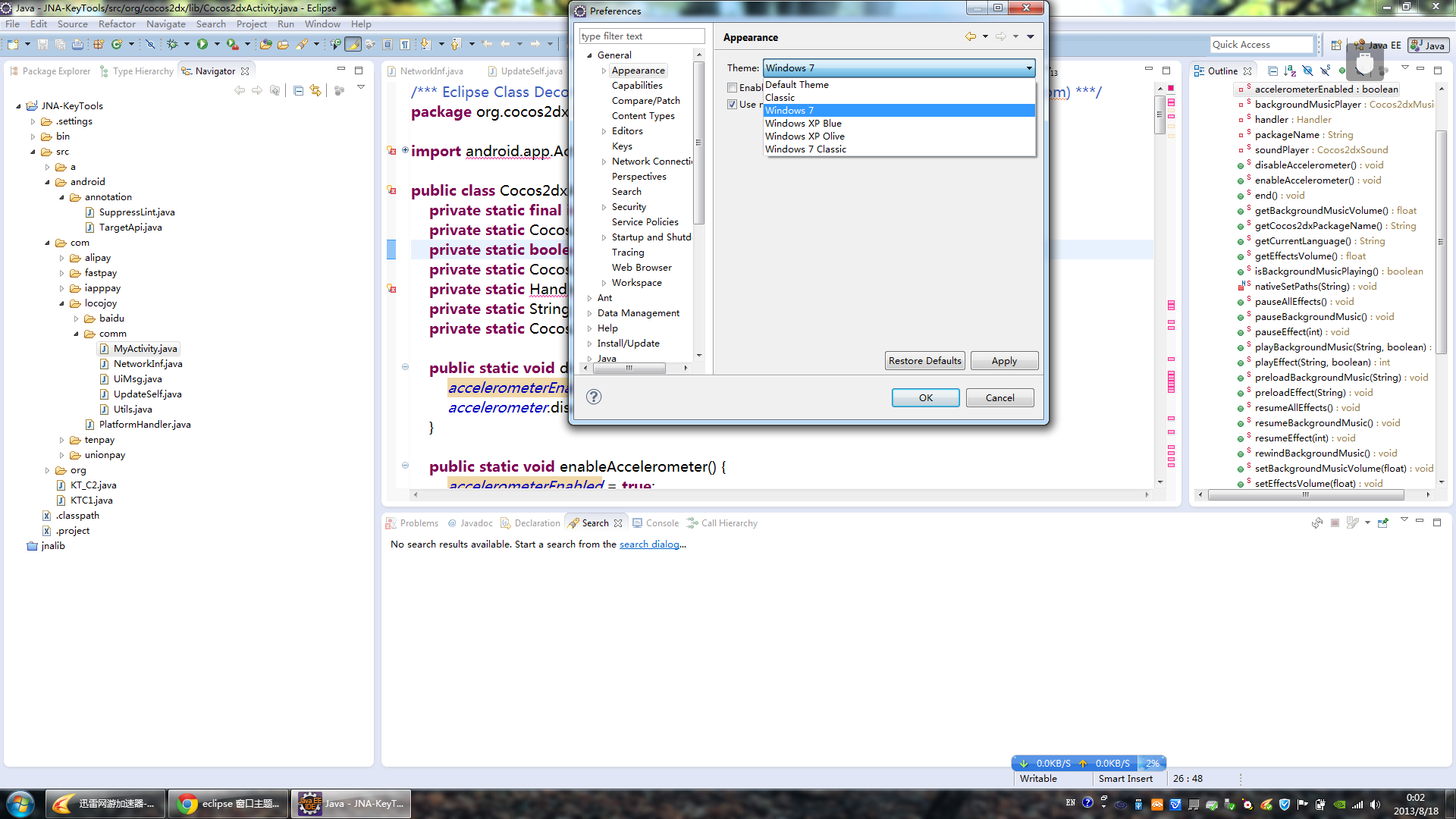Click Link with Editor in Navigator

coord(315,91)
